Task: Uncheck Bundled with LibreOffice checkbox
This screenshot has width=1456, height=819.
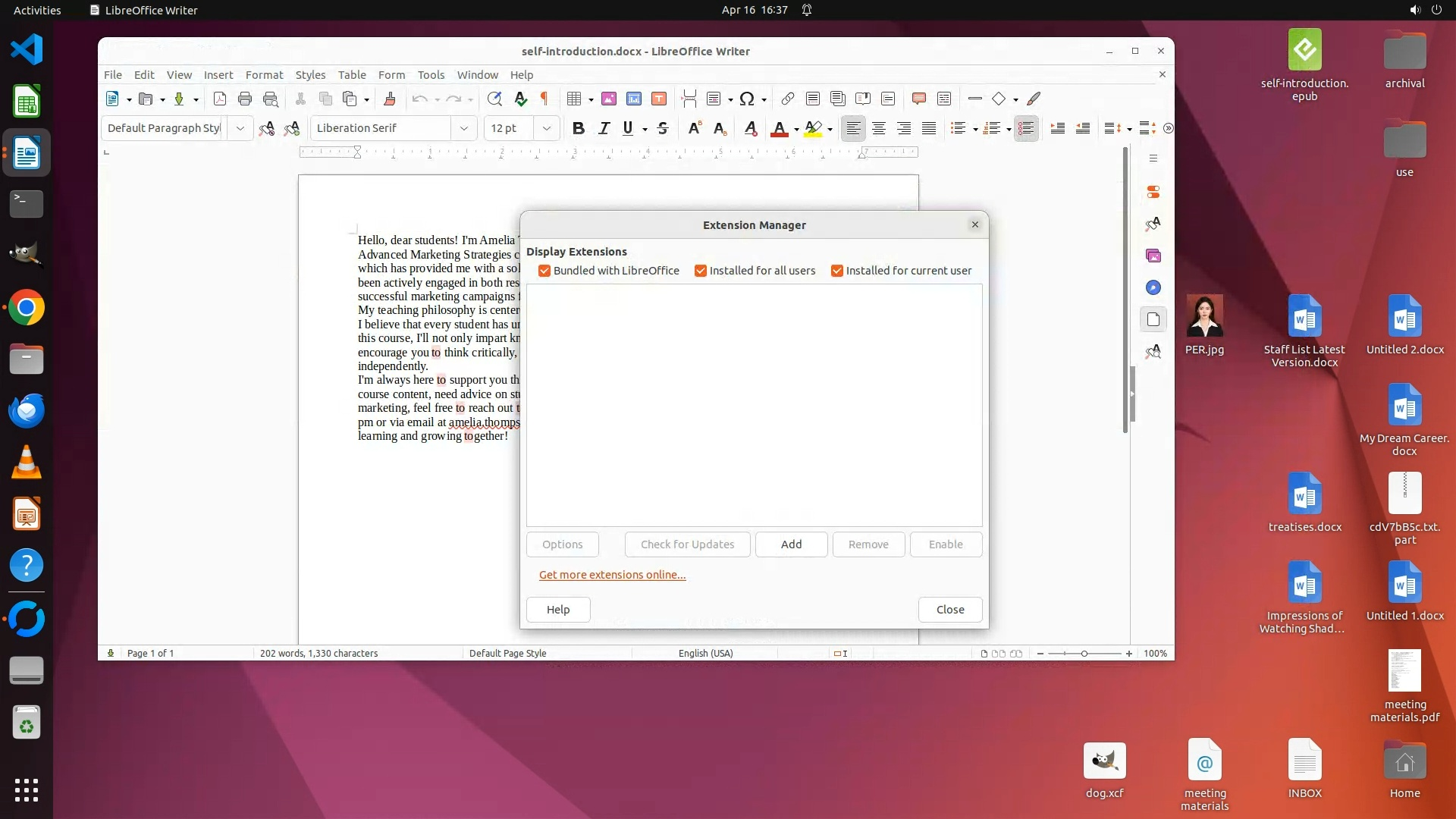Action: [544, 271]
